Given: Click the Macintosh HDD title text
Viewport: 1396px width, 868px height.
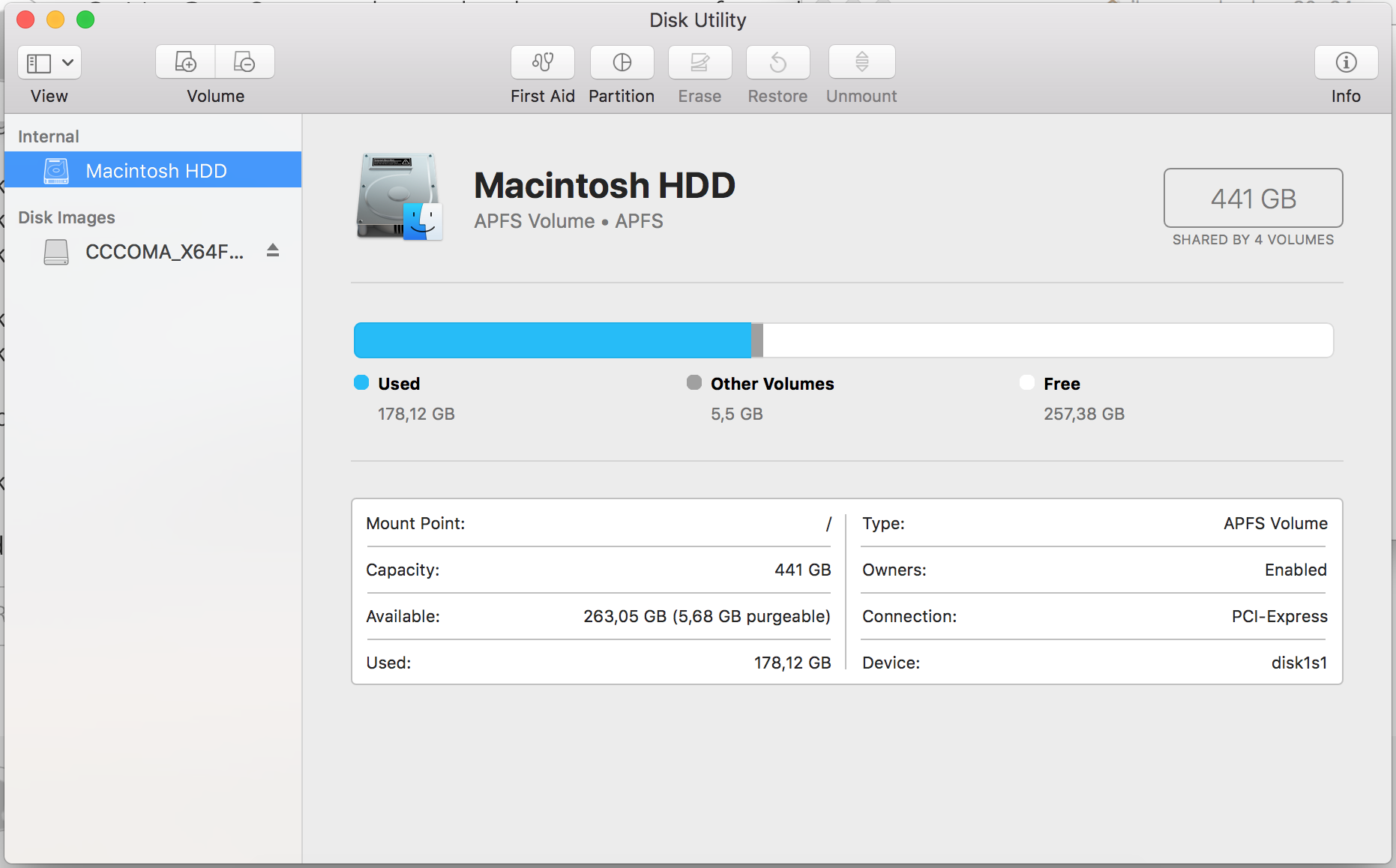Looking at the screenshot, I should [605, 185].
